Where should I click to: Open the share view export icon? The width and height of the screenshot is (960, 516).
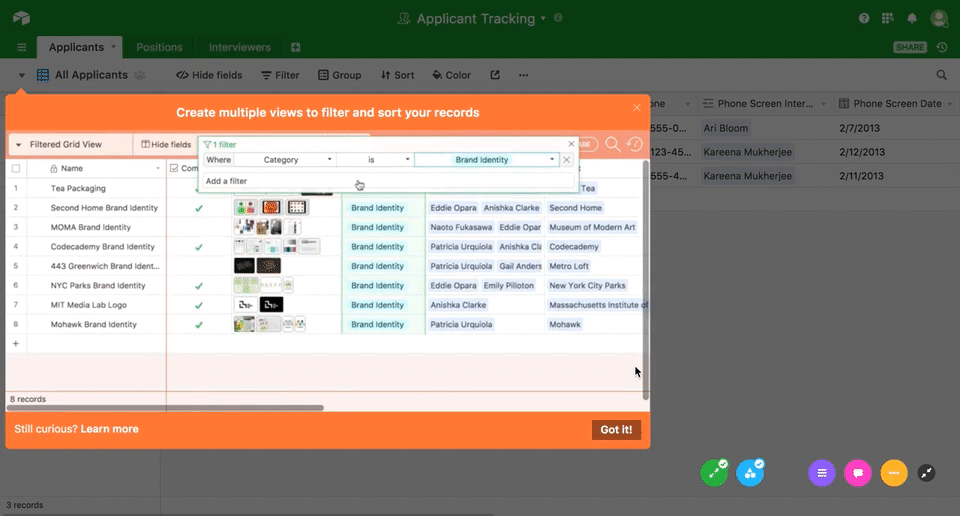coord(495,75)
